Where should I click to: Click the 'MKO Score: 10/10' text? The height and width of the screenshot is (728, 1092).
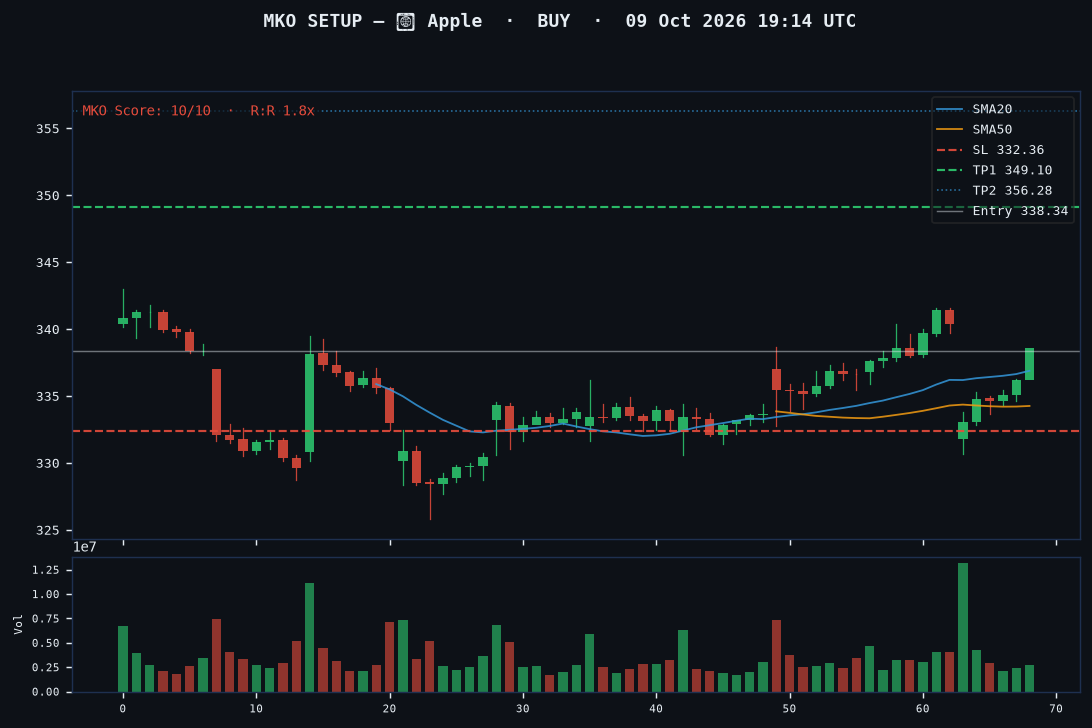(146, 111)
